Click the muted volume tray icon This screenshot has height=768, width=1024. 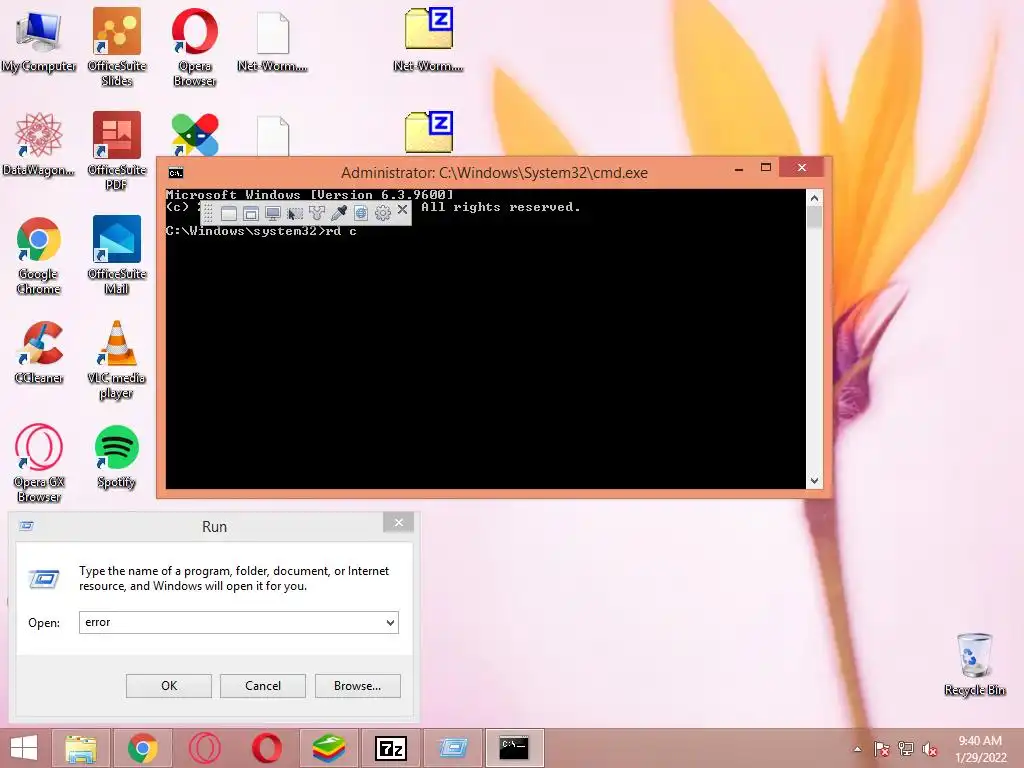pyautogui.click(x=929, y=749)
